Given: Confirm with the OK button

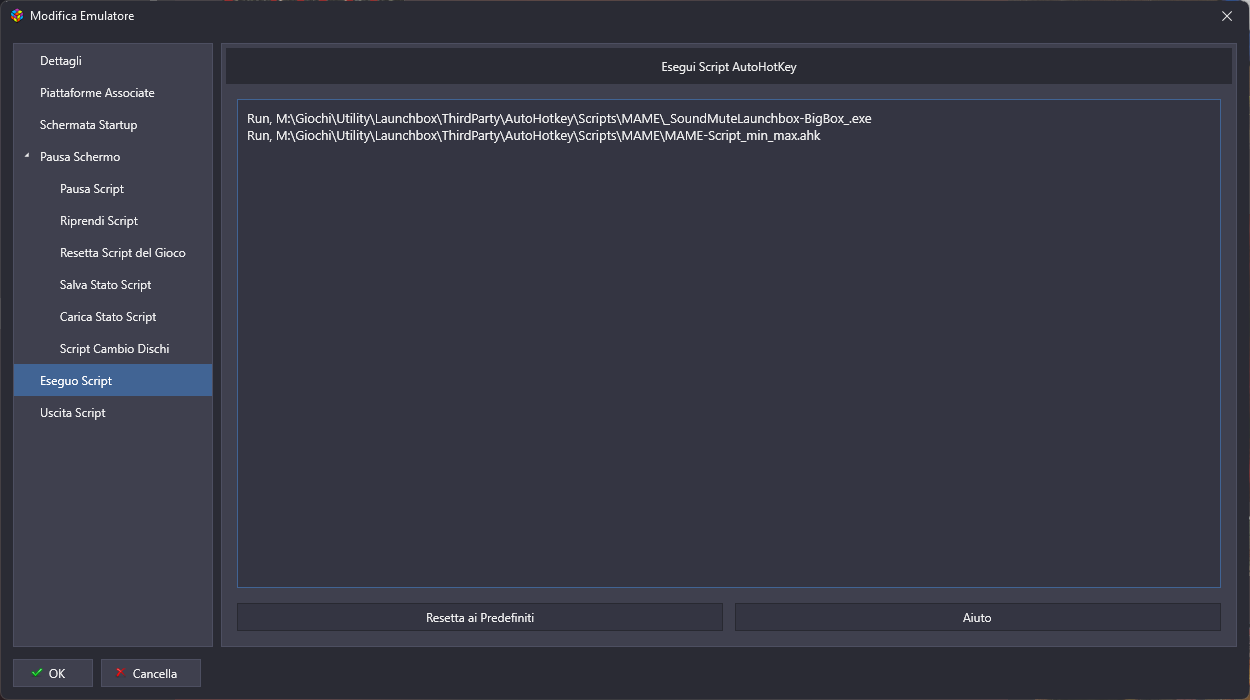Looking at the screenshot, I should (53, 673).
